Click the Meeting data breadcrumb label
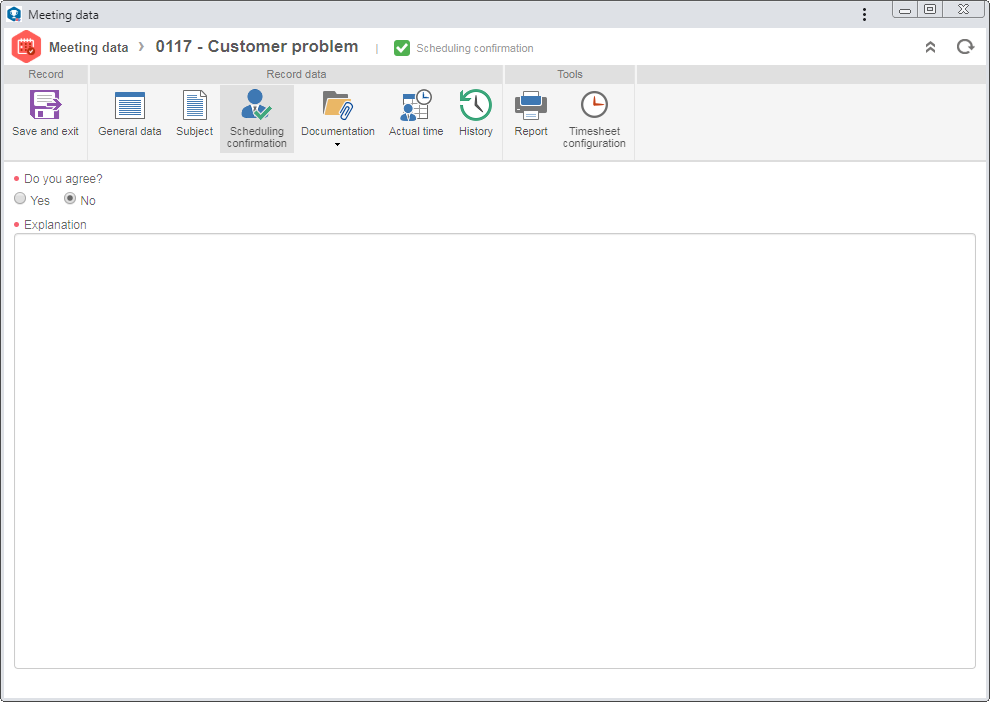 88,47
